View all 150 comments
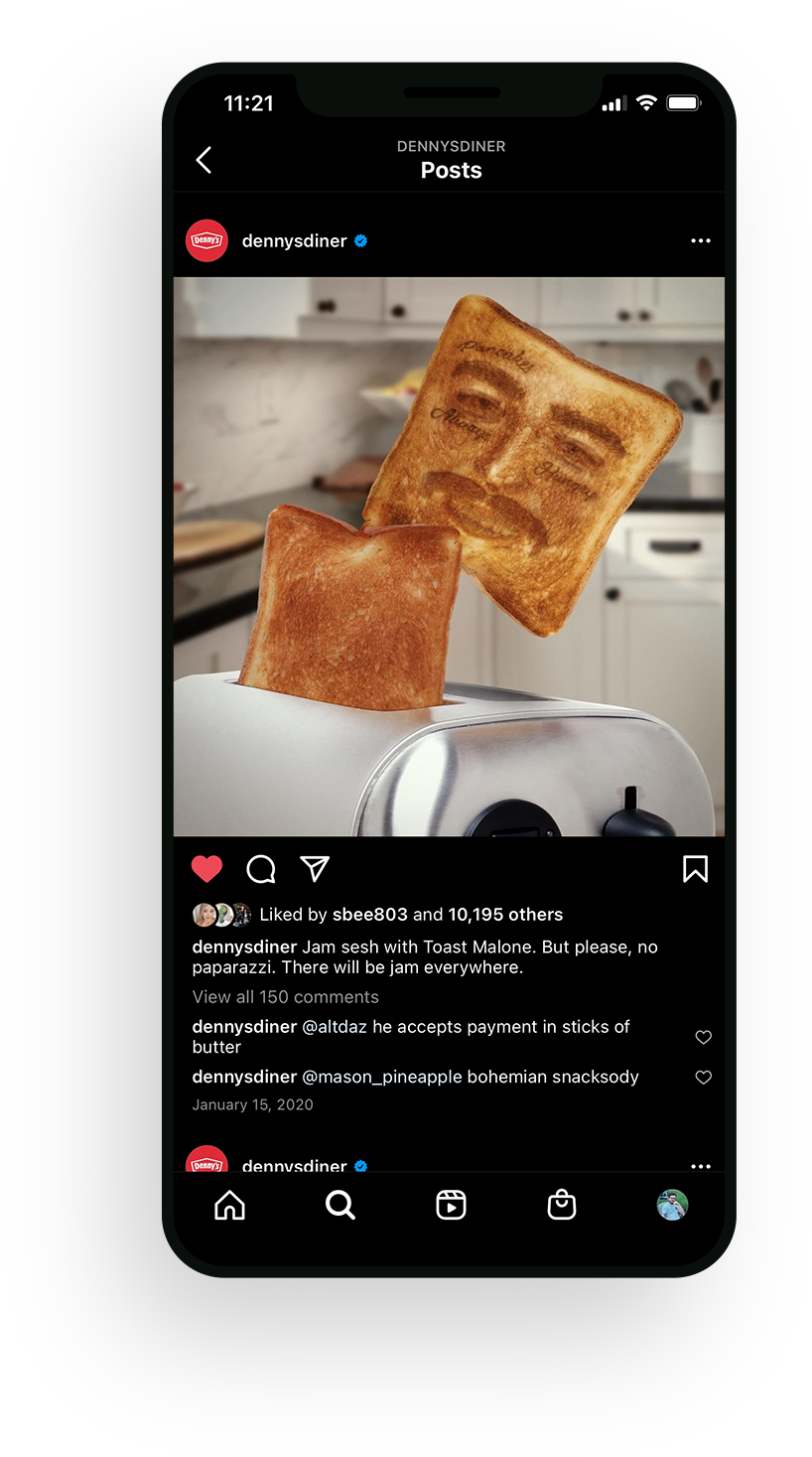The image size is (812, 1457). [286, 997]
